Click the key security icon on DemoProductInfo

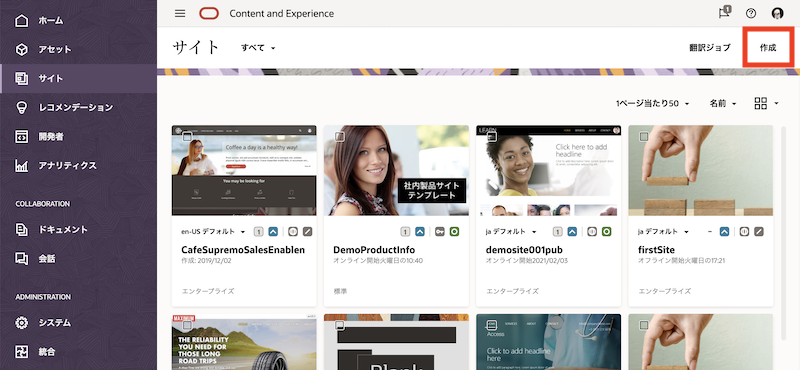(439, 232)
